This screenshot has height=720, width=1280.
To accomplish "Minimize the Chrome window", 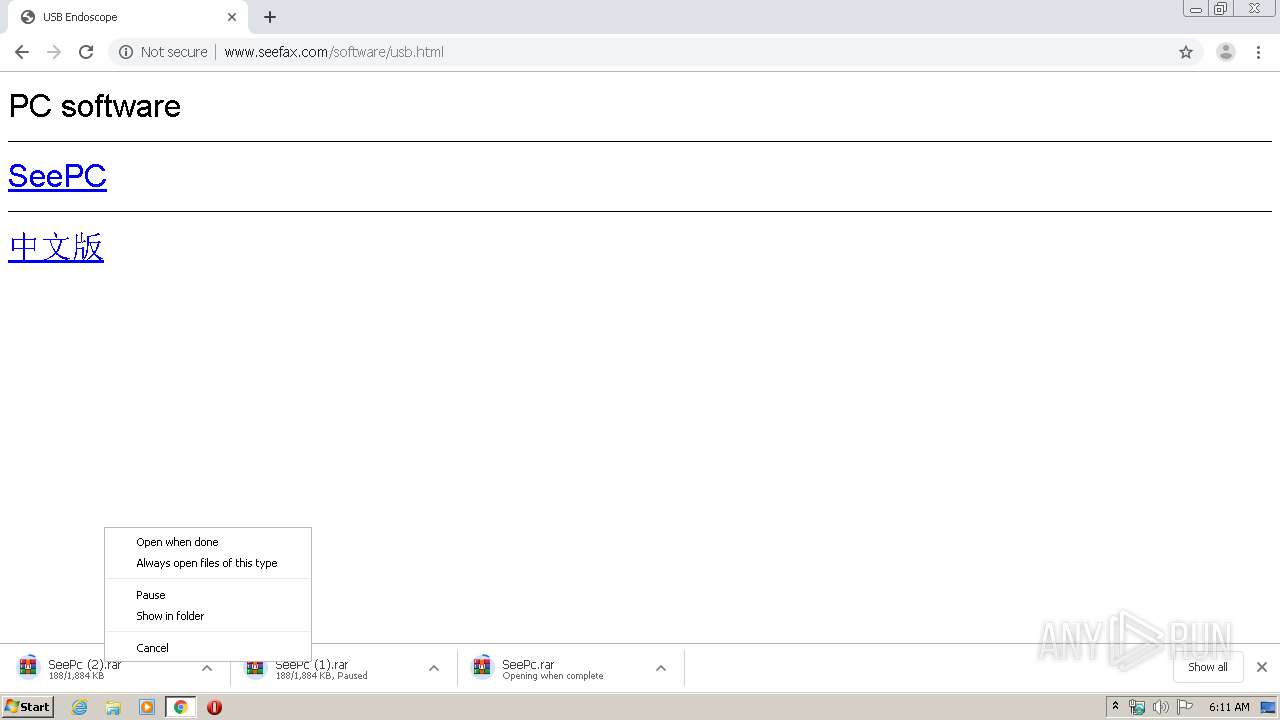I will [1196, 8].
